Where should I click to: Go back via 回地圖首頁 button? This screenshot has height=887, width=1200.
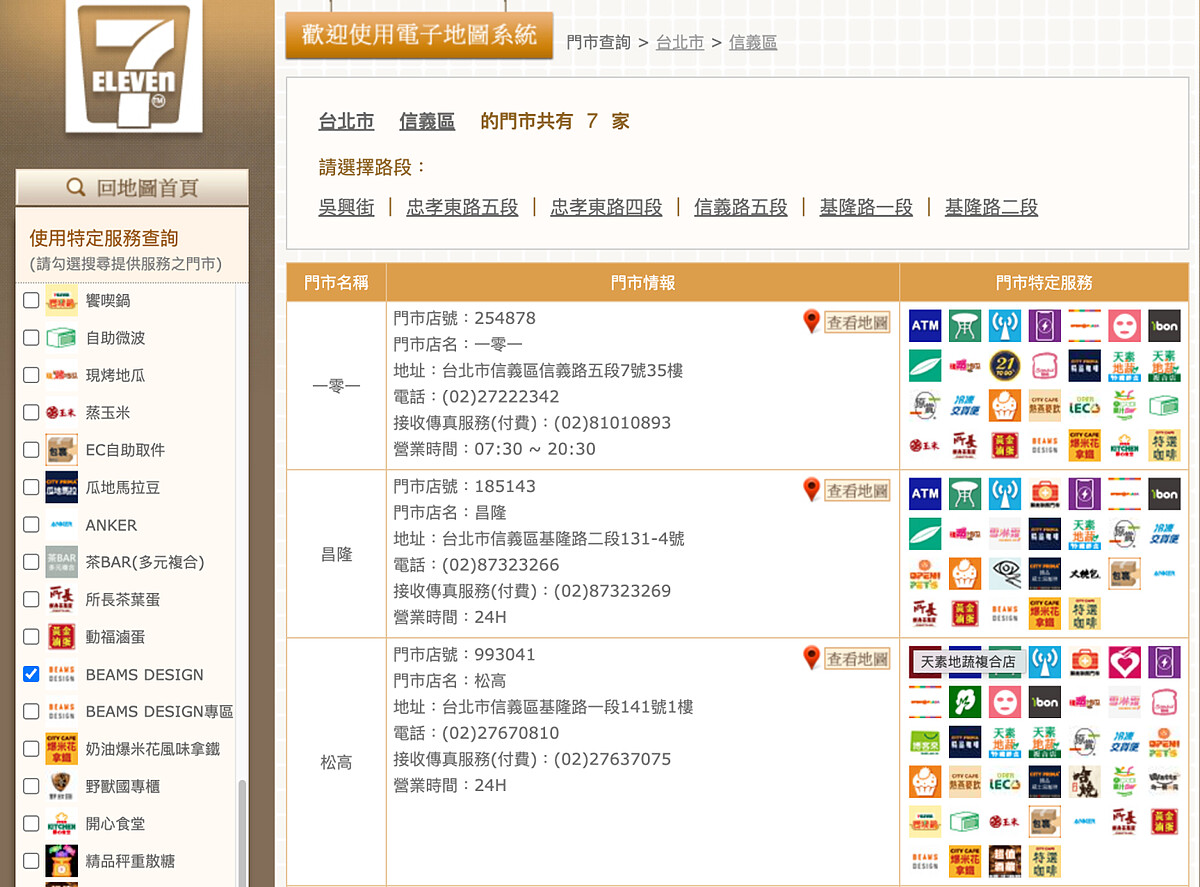pyautogui.click(x=132, y=187)
